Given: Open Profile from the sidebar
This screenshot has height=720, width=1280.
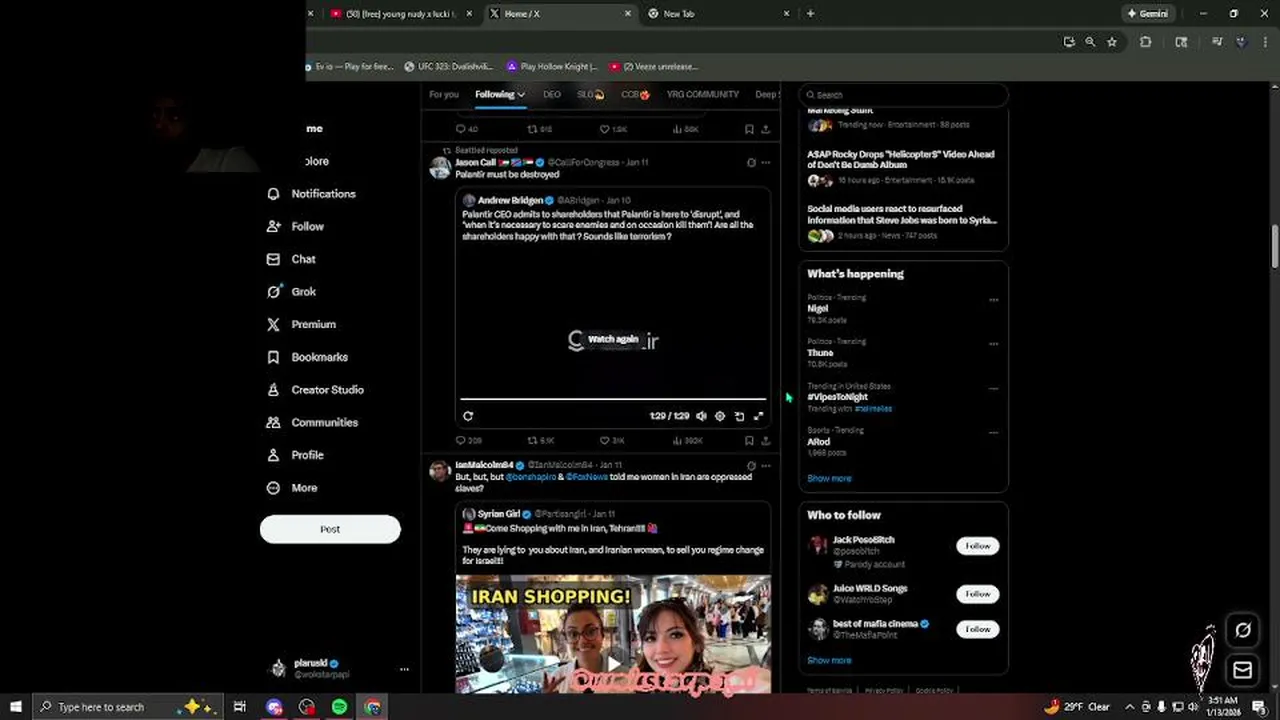Looking at the screenshot, I should click(295, 455).
